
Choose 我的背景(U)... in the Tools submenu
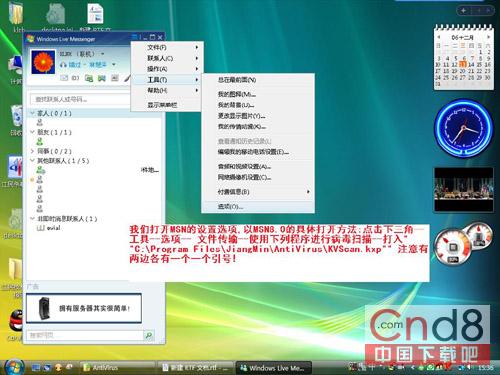point(258,105)
